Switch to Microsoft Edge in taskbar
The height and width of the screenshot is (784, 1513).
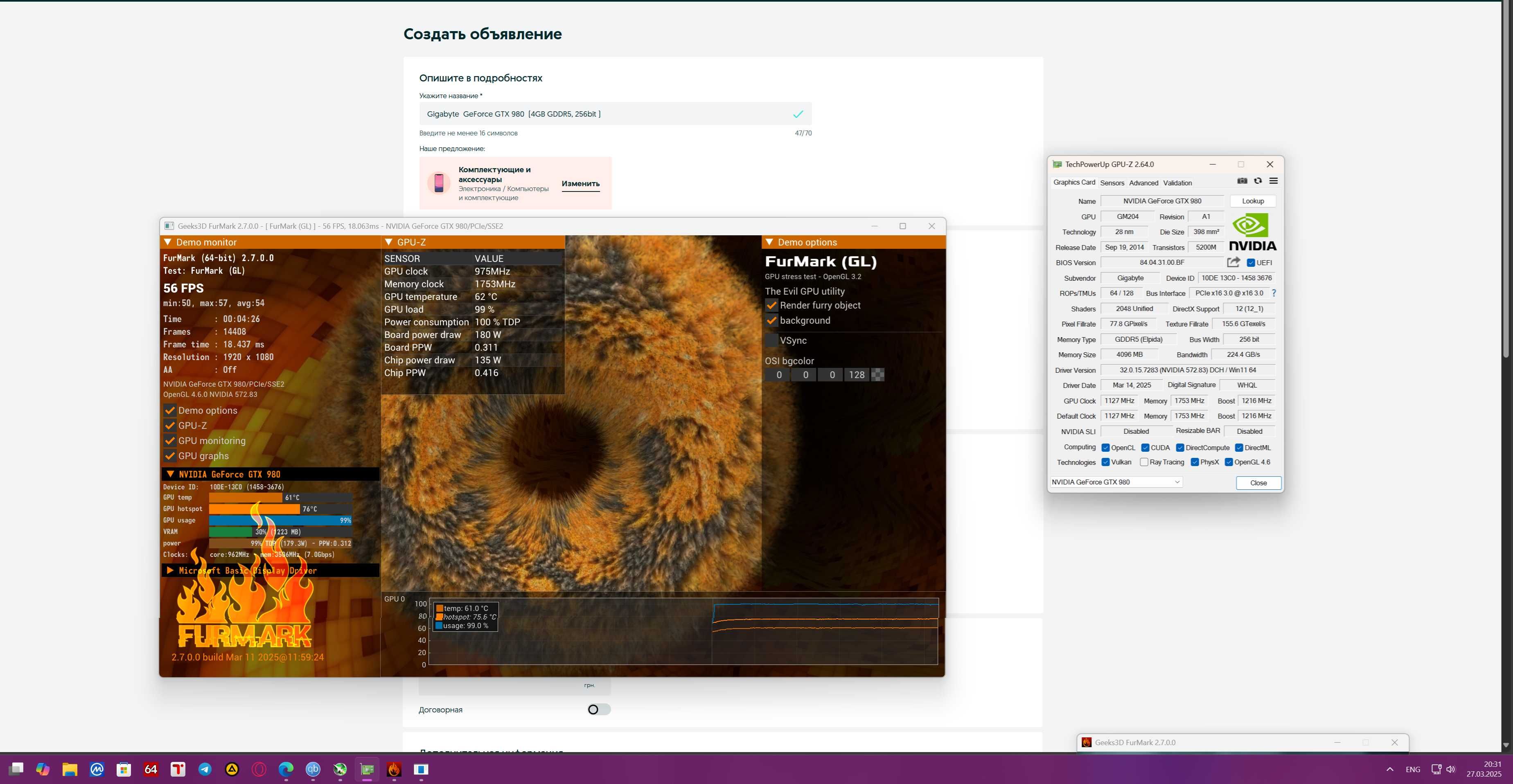click(x=286, y=769)
